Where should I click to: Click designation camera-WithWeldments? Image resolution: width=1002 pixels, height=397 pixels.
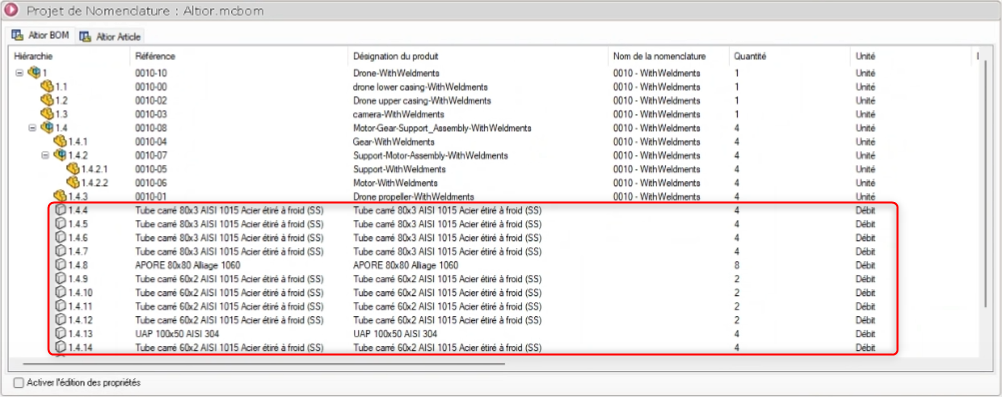click(398, 114)
